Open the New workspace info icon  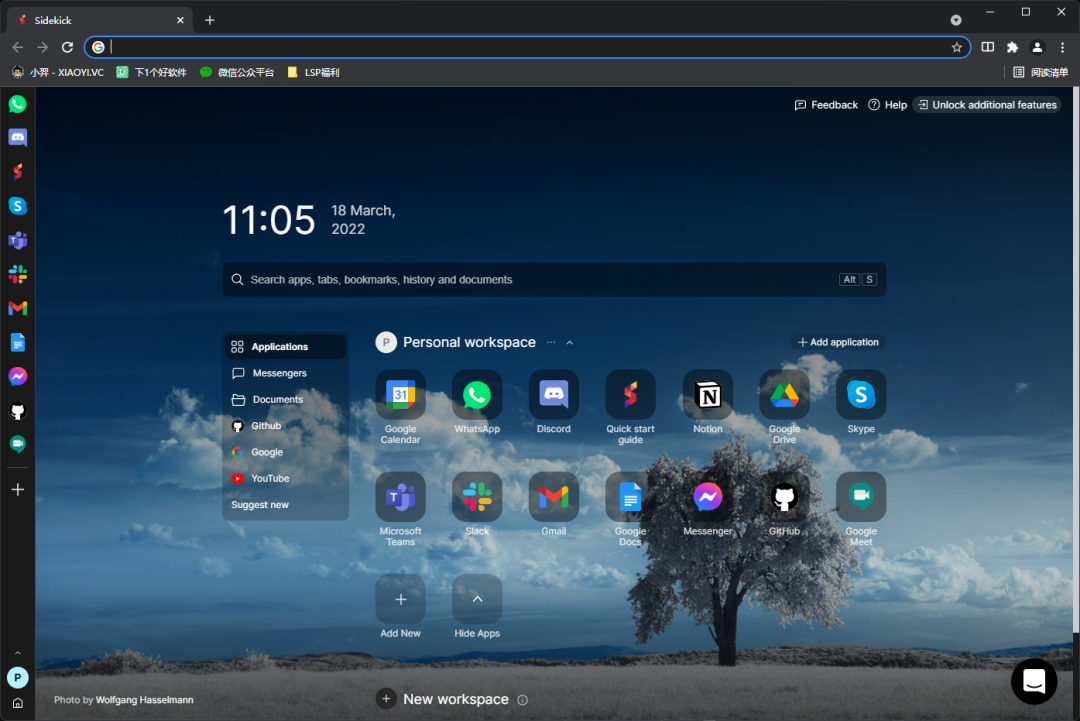pos(523,700)
